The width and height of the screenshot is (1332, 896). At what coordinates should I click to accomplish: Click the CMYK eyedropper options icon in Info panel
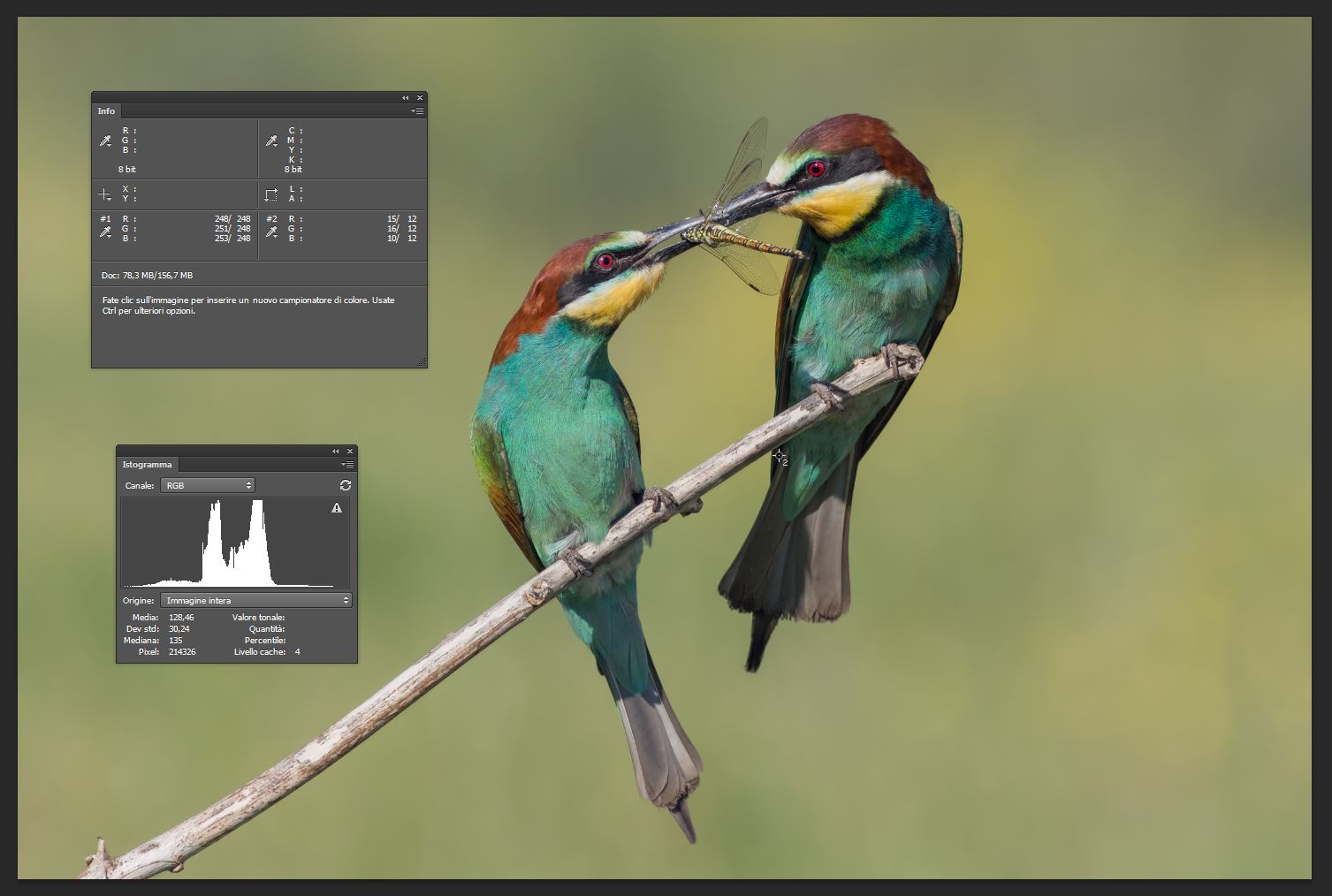[x=271, y=141]
